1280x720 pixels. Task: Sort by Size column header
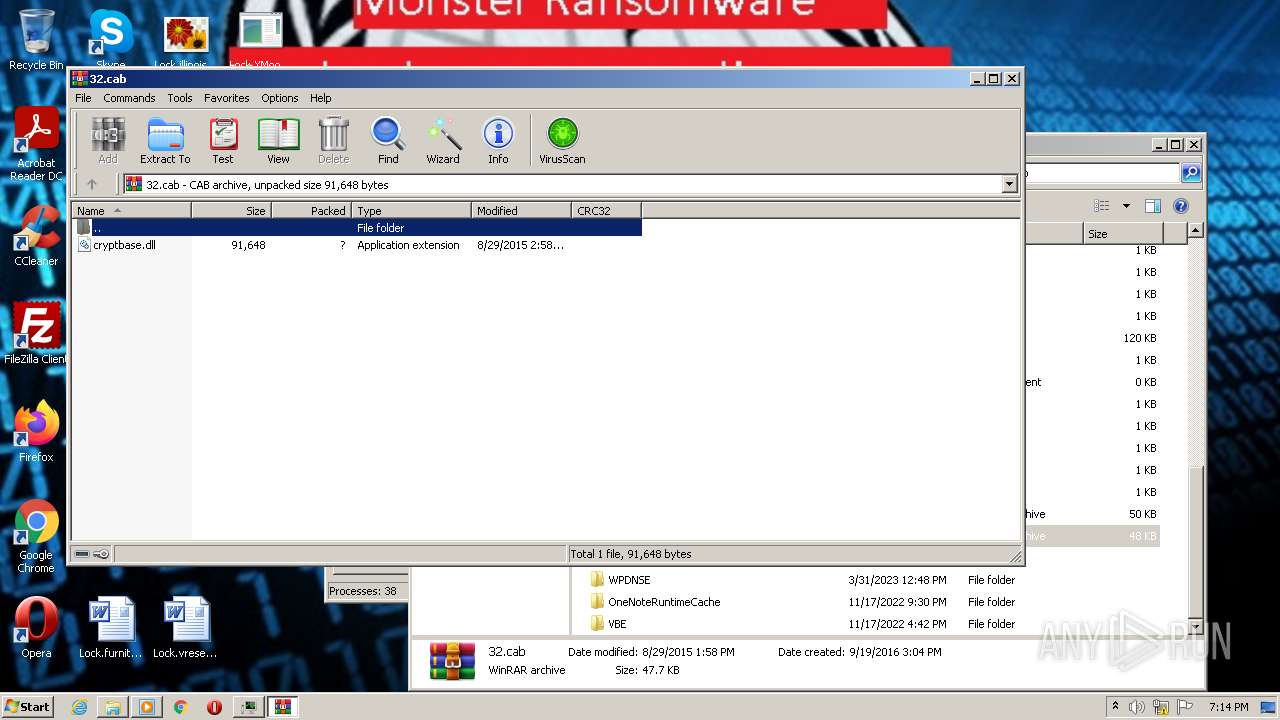coord(231,211)
